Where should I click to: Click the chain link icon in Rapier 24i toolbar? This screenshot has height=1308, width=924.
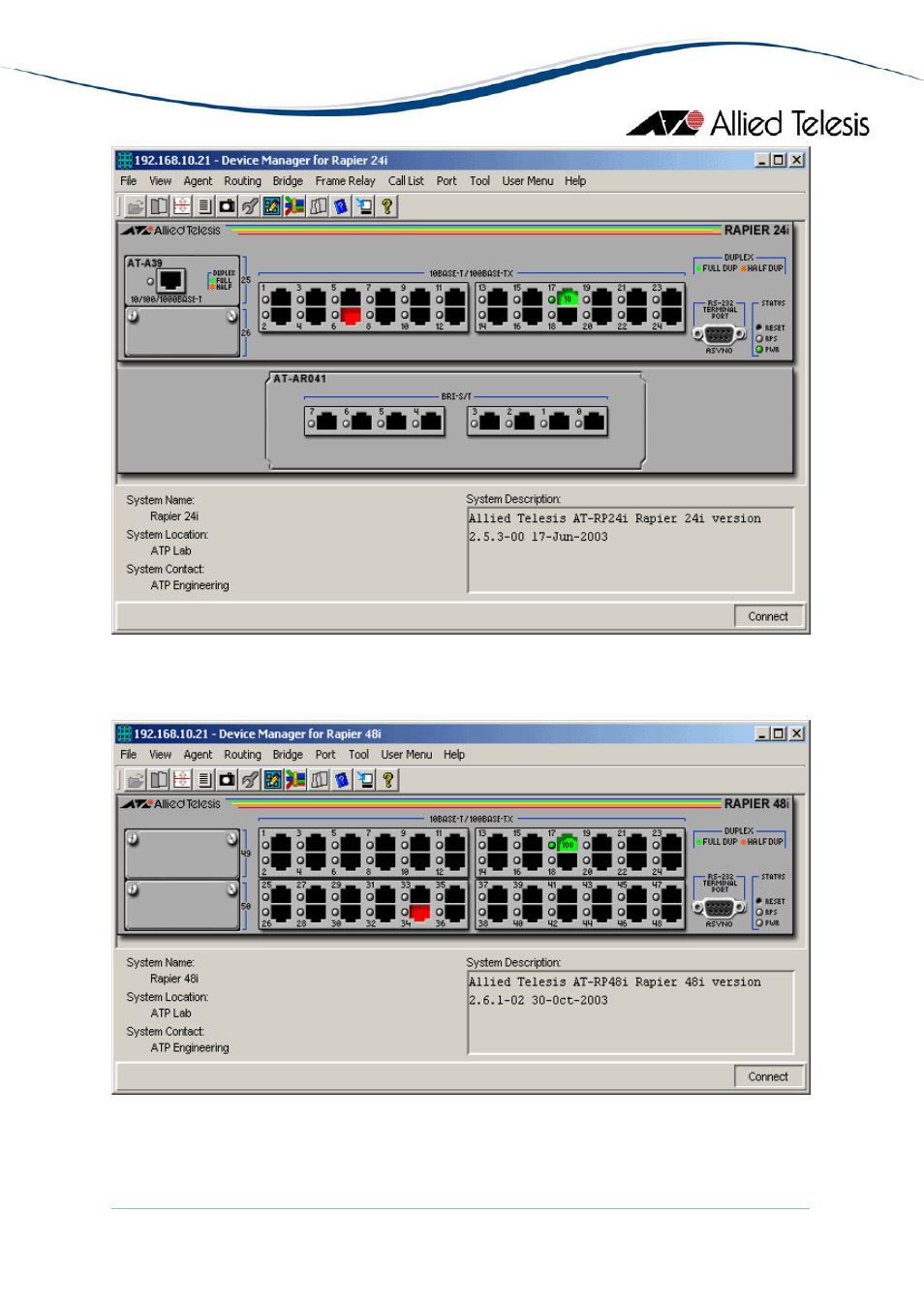click(x=250, y=206)
